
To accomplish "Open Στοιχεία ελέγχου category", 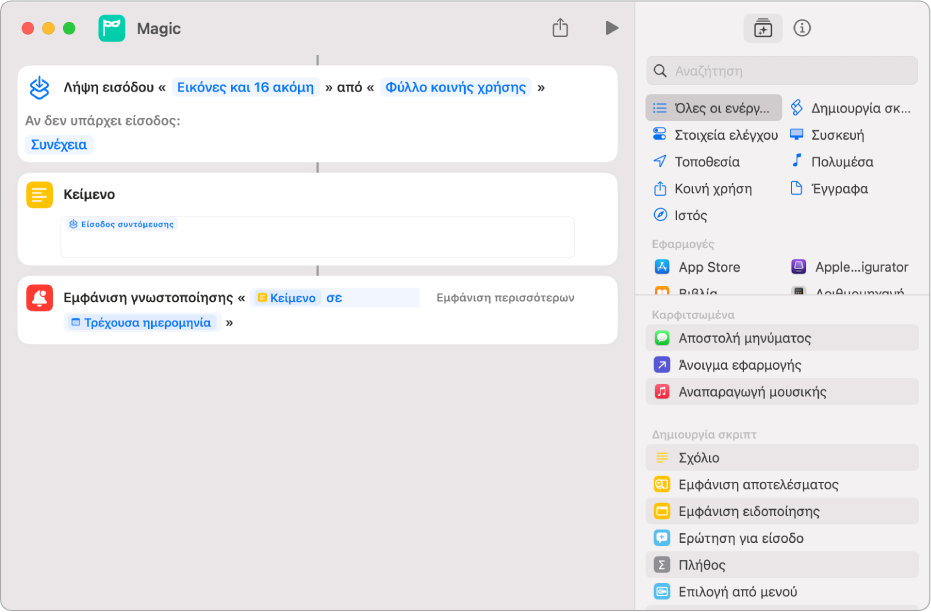I will pos(715,135).
